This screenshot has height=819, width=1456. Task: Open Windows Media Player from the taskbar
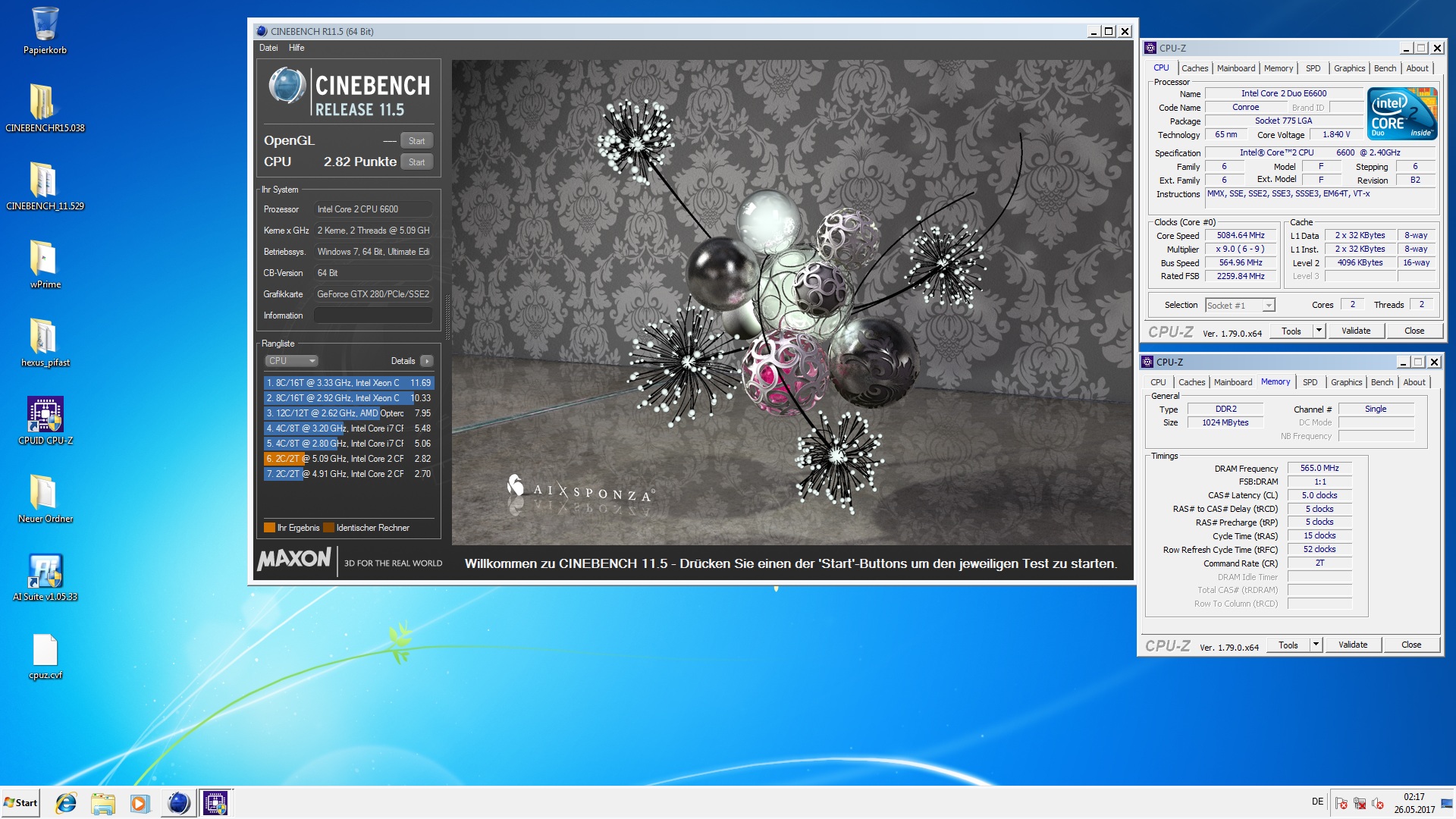click(x=139, y=803)
